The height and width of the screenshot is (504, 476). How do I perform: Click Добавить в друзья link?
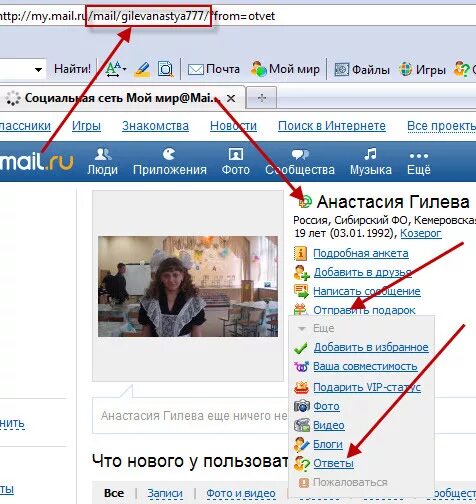click(x=362, y=272)
